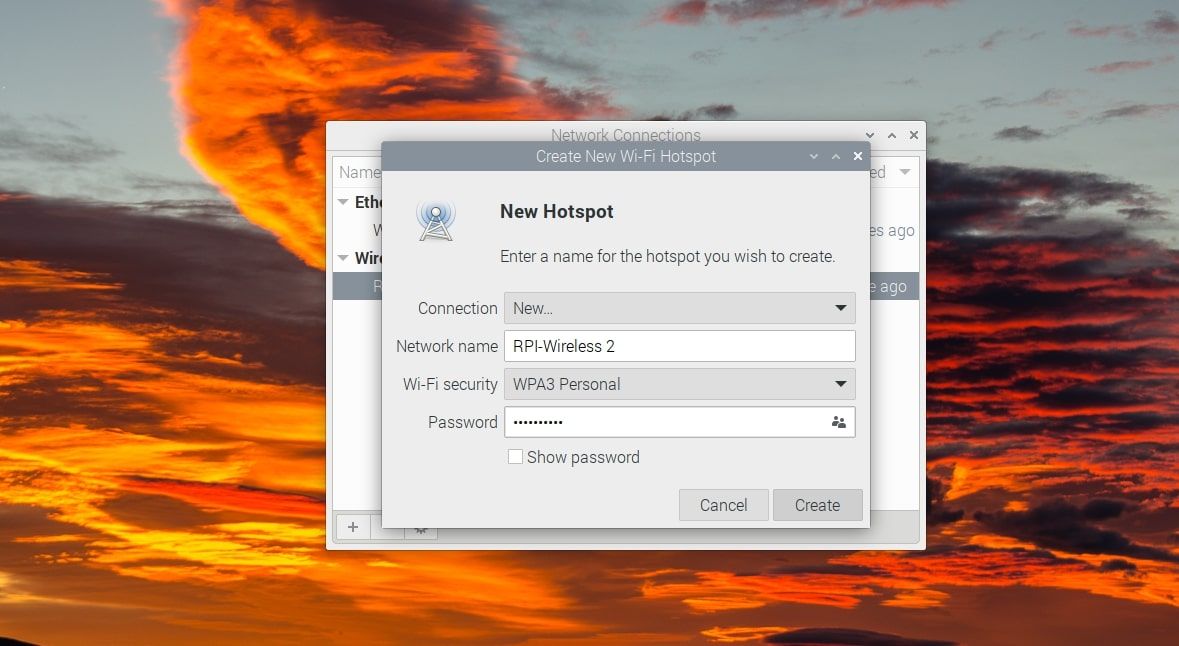Click the shade arrow on Network Connections titlebar

869,135
